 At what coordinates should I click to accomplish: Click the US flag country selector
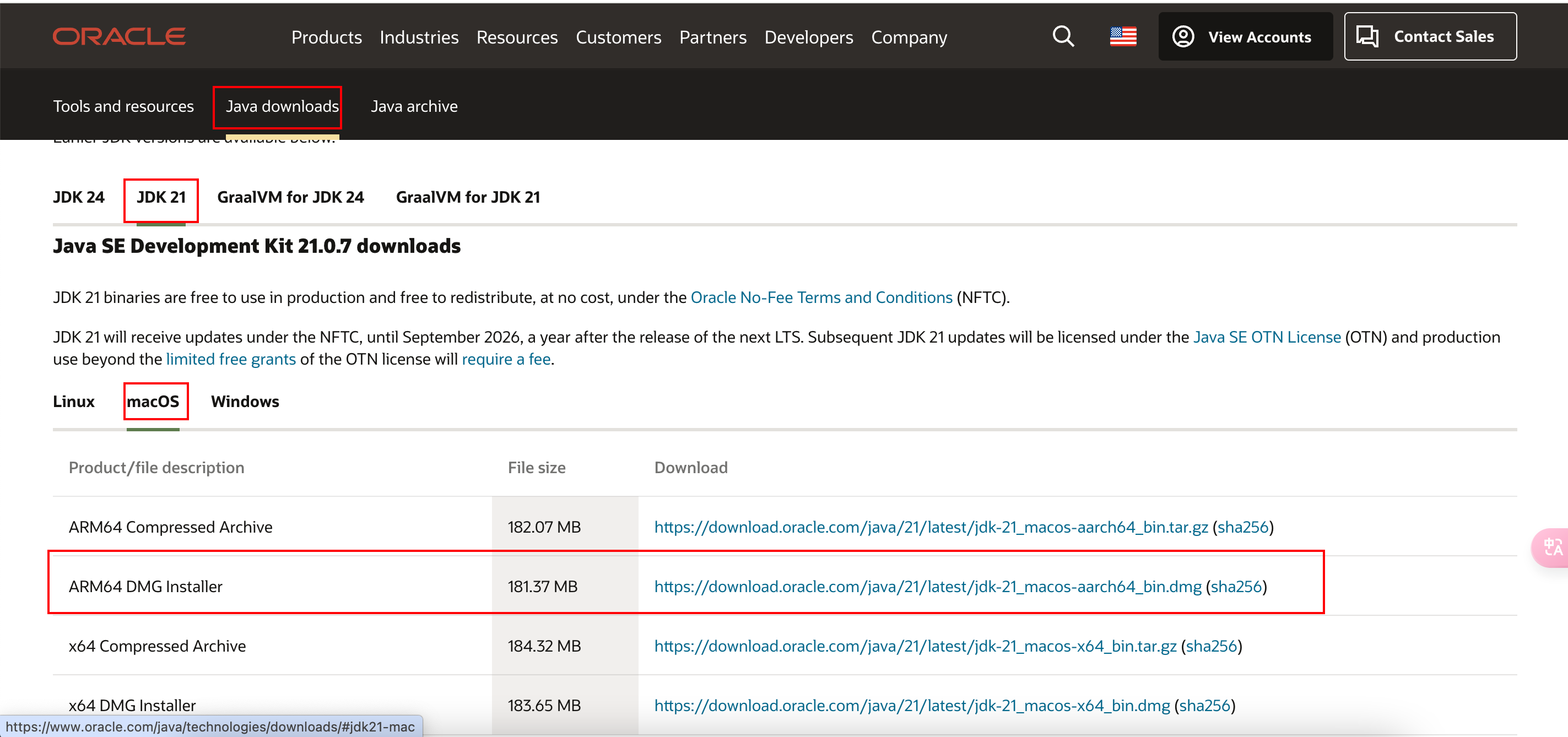[1122, 36]
